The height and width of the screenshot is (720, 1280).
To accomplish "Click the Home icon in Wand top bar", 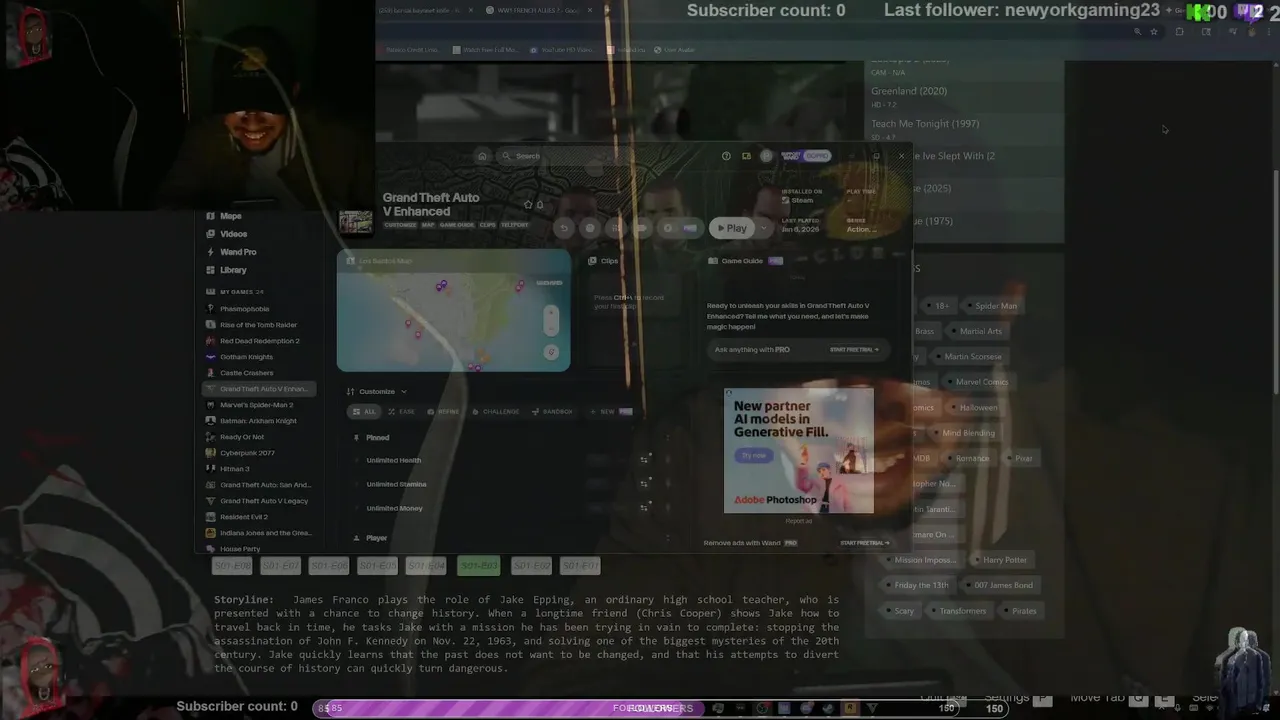I will [482, 156].
